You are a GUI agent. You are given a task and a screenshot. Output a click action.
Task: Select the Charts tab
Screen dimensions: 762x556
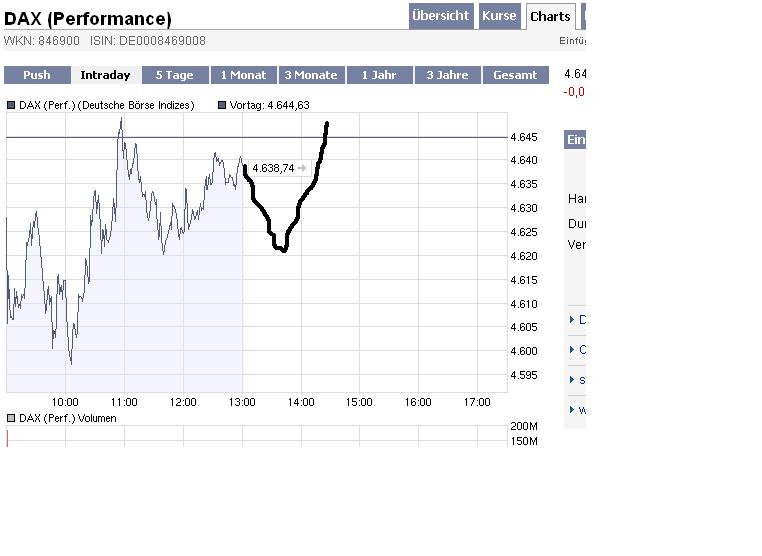pos(550,16)
